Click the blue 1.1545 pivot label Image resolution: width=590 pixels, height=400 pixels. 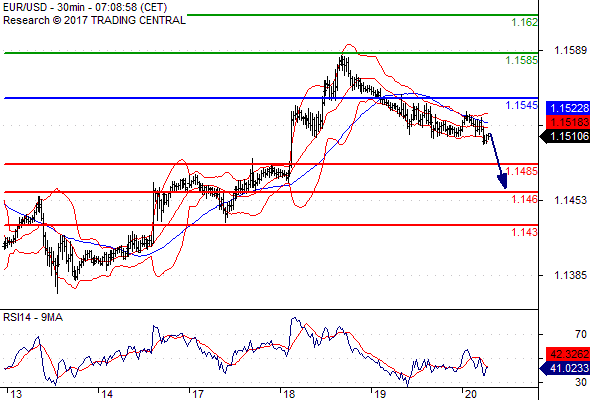[522, 105]
